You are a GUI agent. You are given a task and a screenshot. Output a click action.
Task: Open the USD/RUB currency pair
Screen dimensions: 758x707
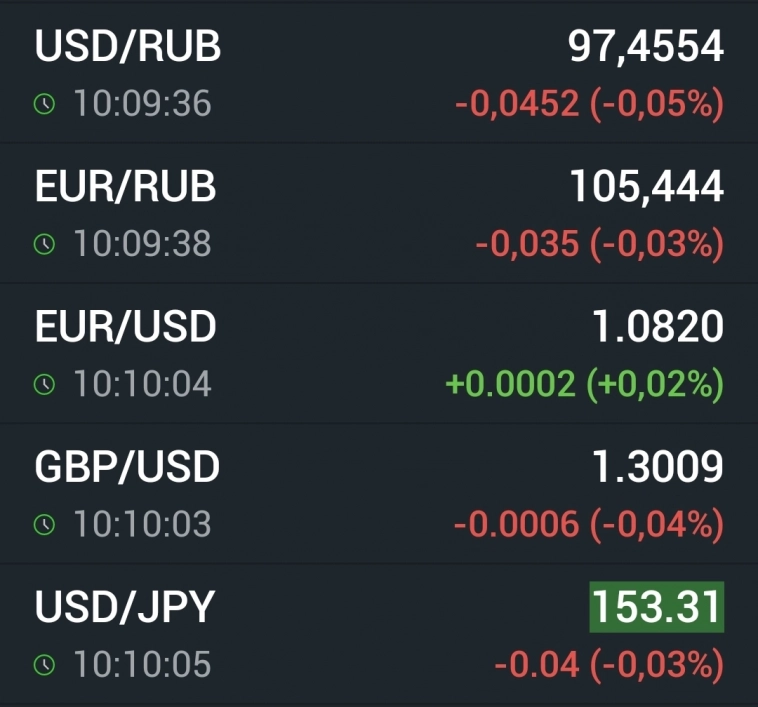(x=128, y=47)
